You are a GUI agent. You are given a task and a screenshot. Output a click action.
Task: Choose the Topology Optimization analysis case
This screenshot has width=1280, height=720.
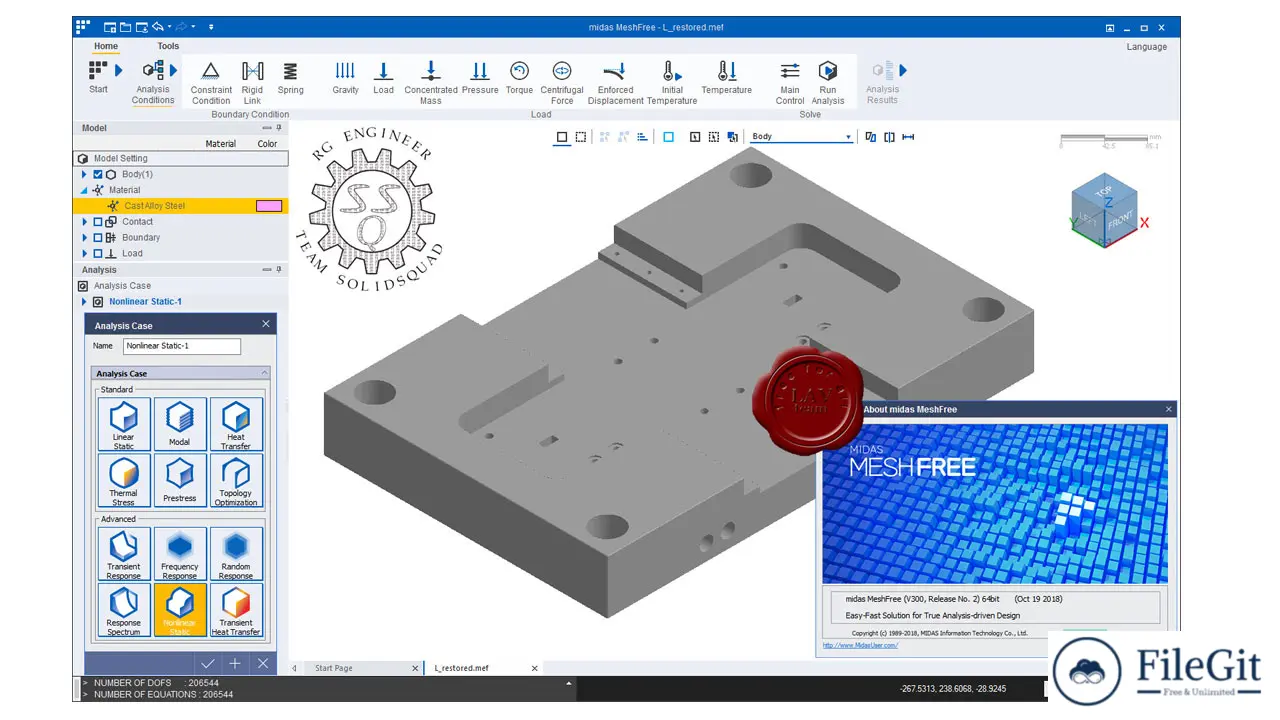tap(236, 481)
